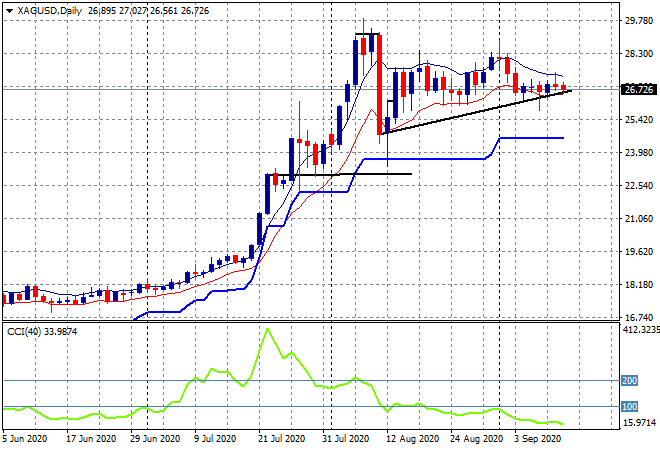
Task: Select the black horizontal support line
Action: [339, 174]
